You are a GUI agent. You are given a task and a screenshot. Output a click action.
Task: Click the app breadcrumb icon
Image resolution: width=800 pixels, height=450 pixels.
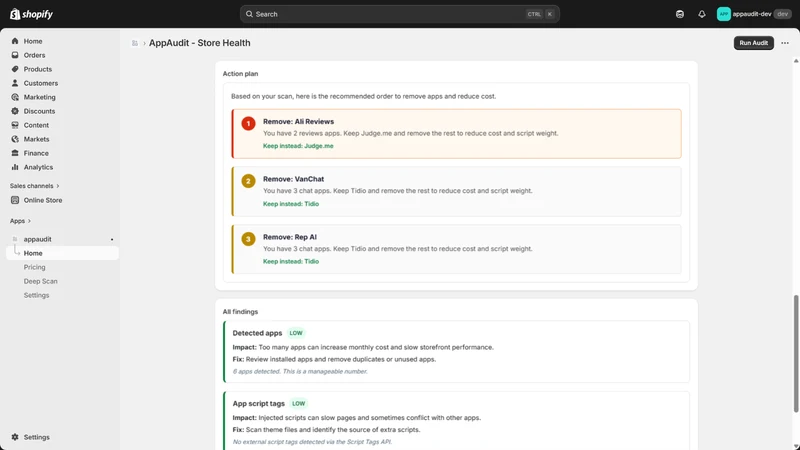coord(135,43)
